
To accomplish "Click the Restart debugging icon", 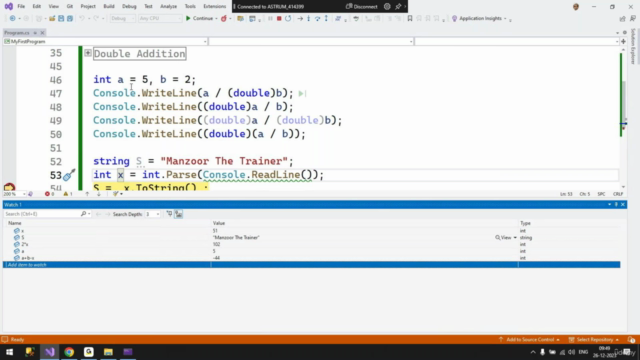I will coord(288,18).
